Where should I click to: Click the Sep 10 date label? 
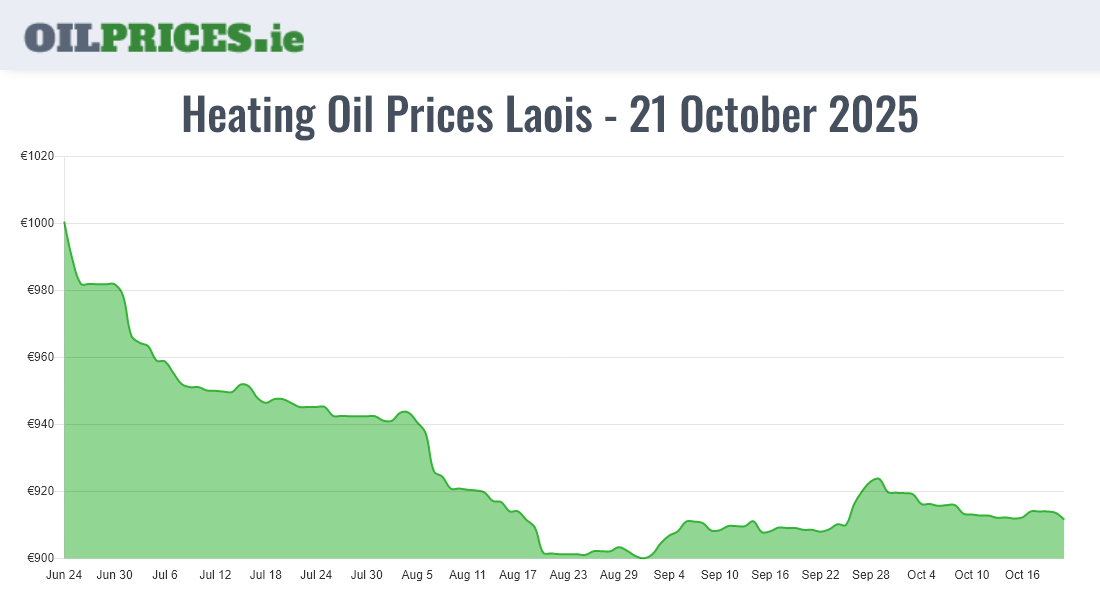pos(720,575)
